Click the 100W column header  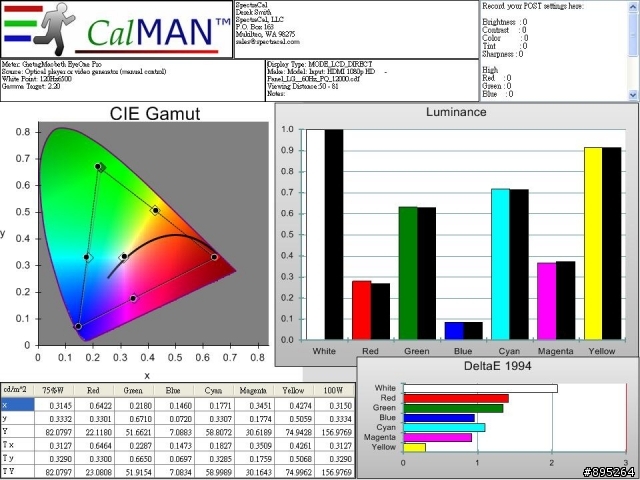(333, 390)
